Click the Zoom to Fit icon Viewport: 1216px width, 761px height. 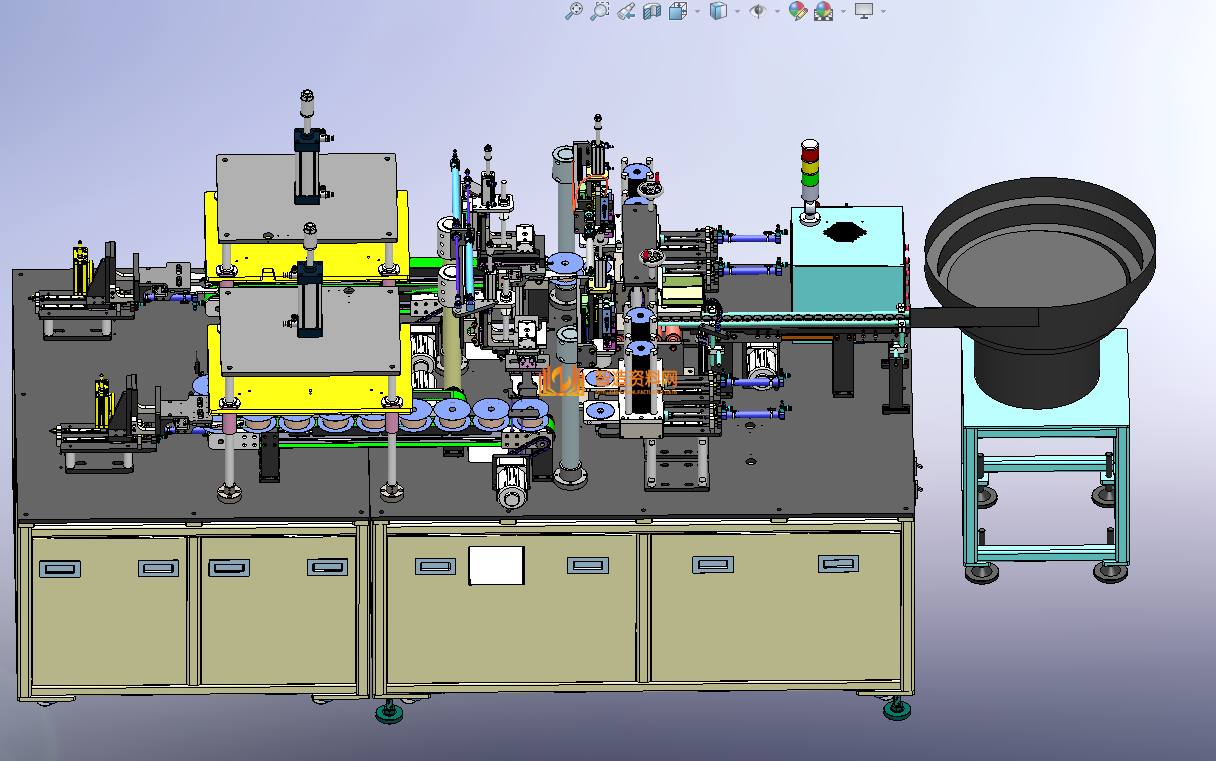(x=574, y=11)
